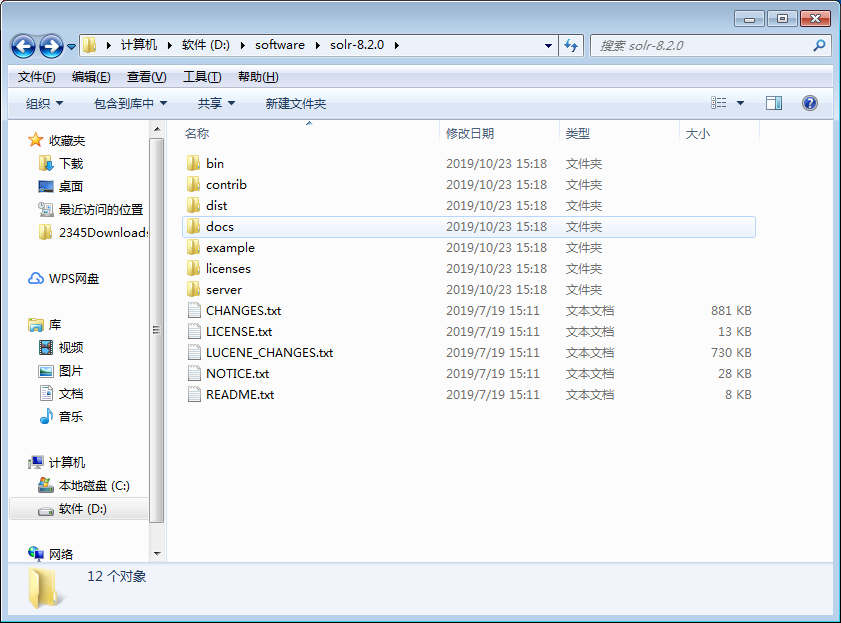This screenshot has height=623, width=841.
Task: Click the 730 KB size of LUCENE_CHANGES.txt
Action: (731, 353)
